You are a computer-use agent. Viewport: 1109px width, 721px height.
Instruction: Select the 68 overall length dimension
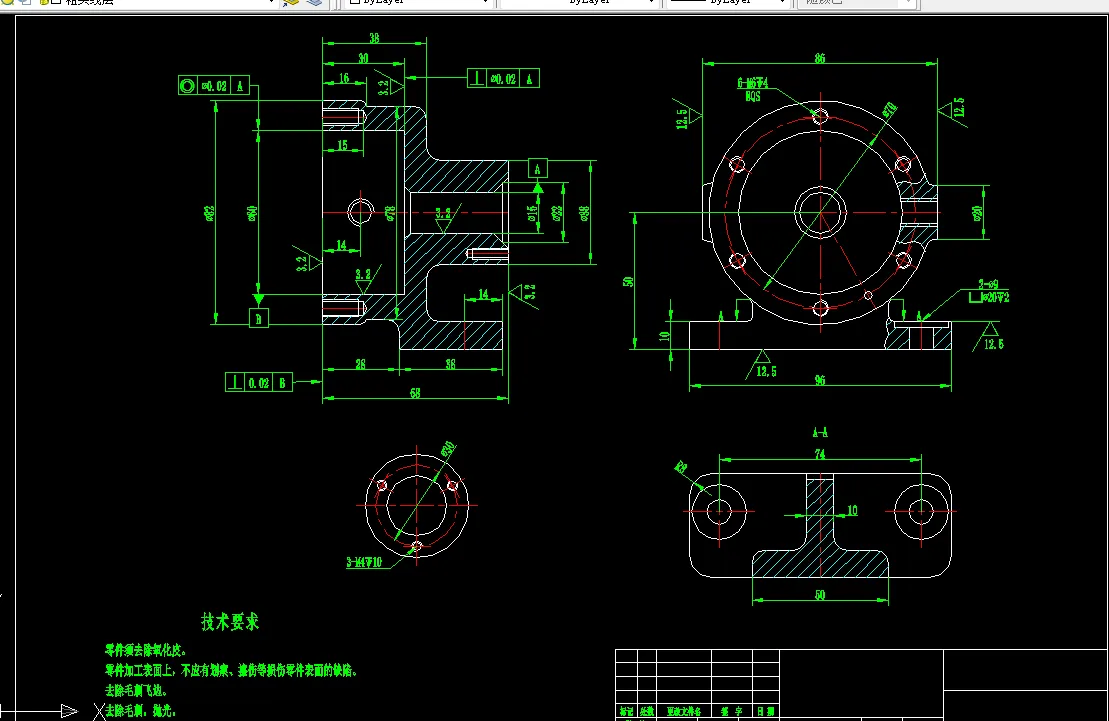click(415, 393)
